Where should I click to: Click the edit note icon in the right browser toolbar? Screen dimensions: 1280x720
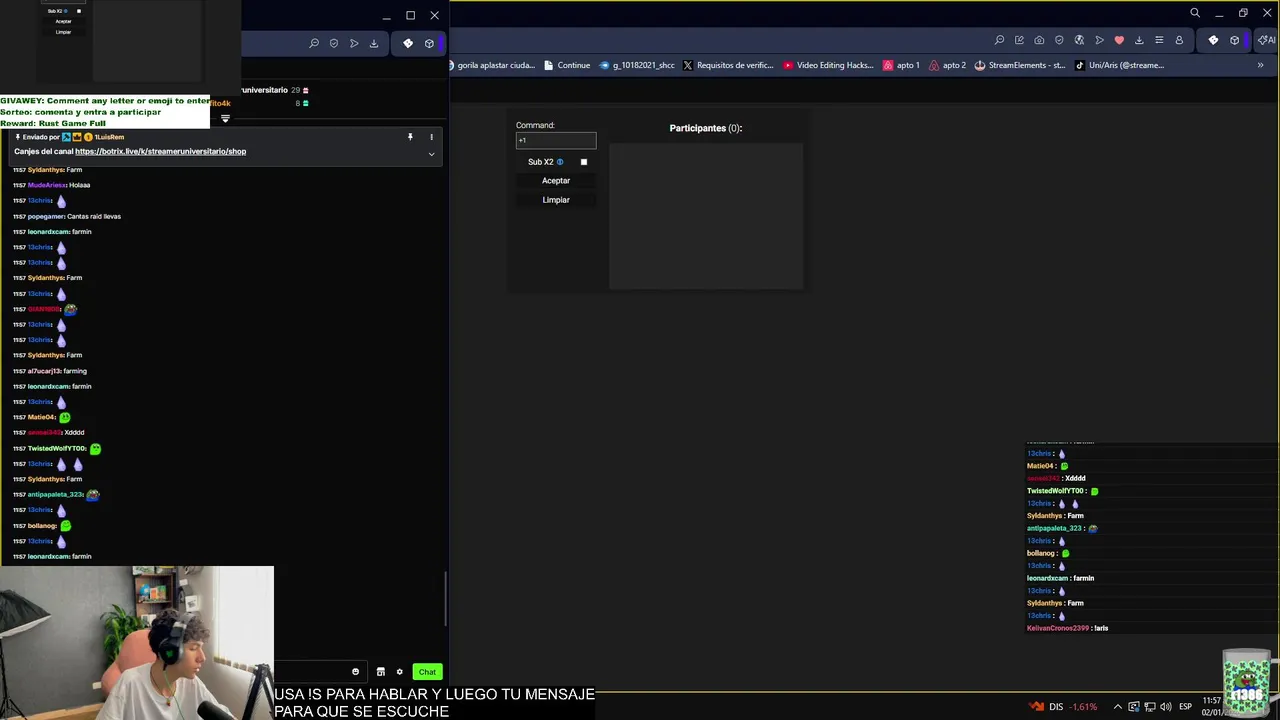click(1019, 40)
